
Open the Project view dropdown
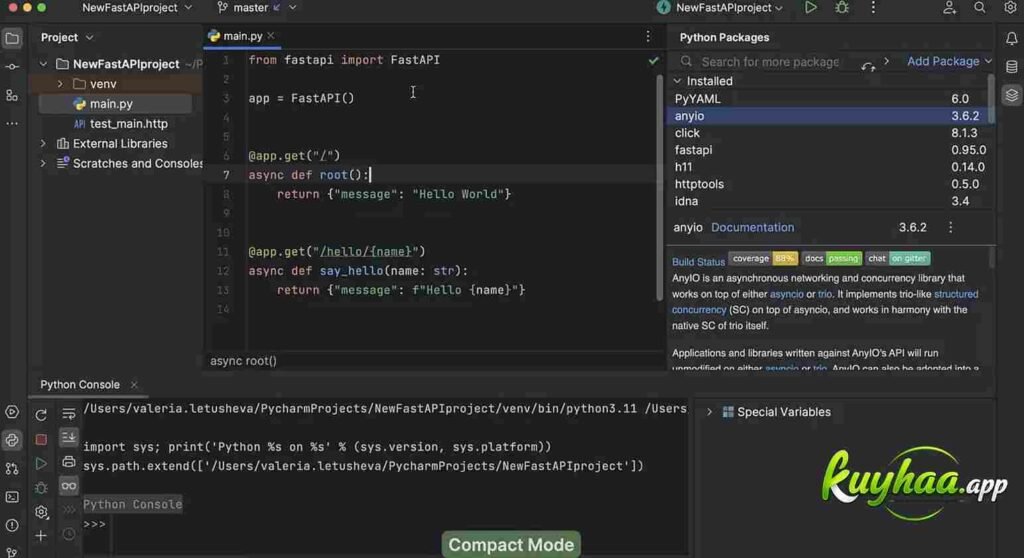(67, 37)
